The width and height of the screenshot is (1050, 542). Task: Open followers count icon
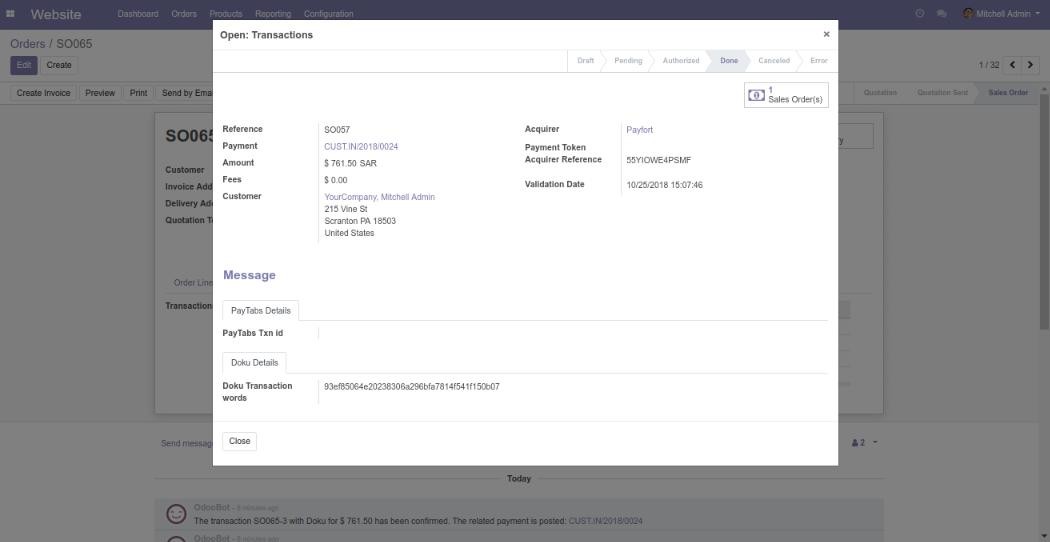pos(858,443)
